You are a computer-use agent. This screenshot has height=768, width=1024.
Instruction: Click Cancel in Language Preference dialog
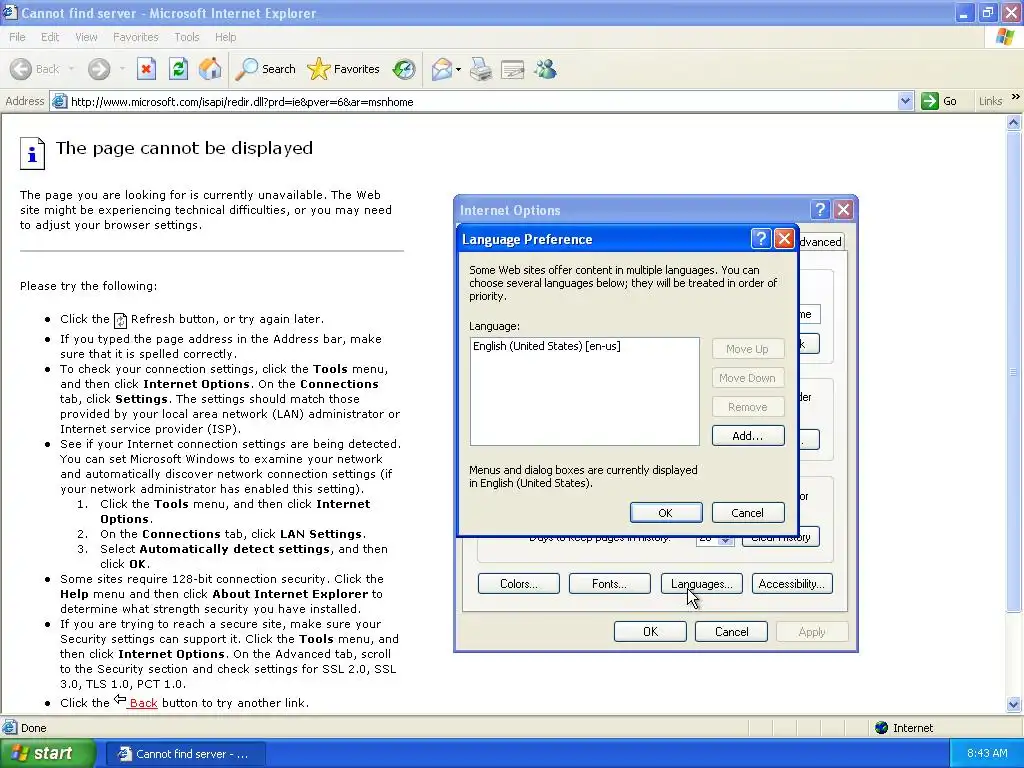tap(747, 513)
